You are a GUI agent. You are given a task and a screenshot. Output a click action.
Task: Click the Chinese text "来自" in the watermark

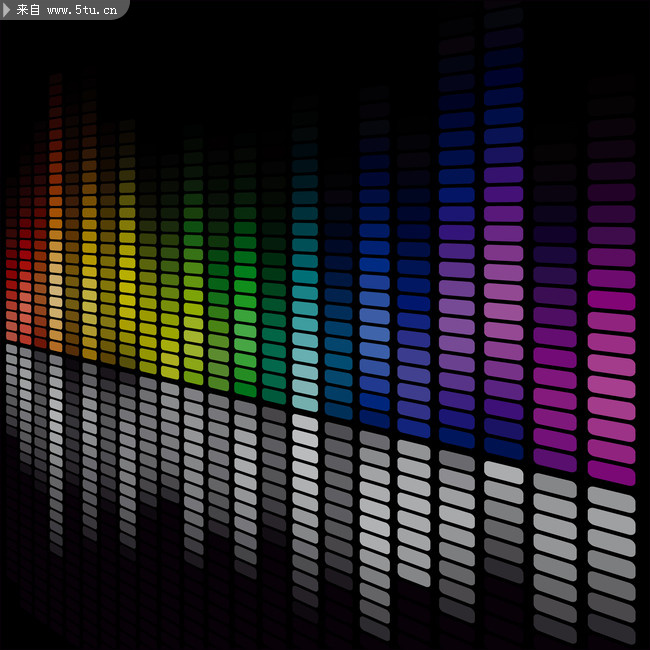click(x=29, y=10)
